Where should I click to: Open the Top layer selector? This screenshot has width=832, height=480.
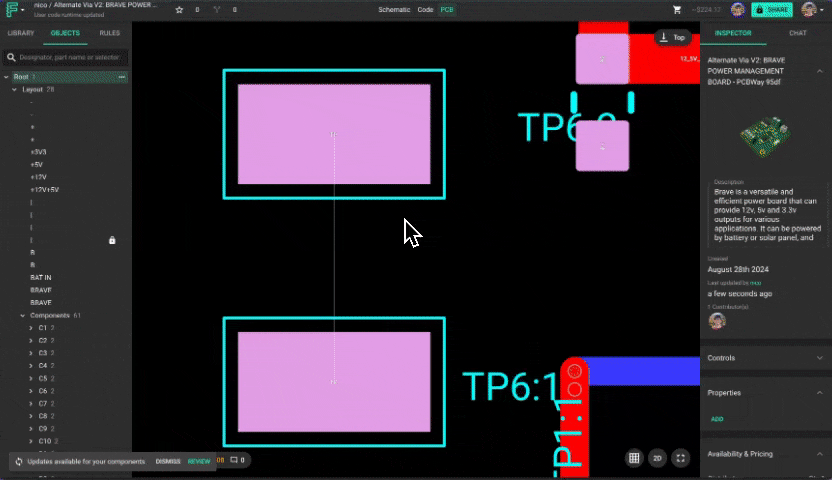coord(672,38)
